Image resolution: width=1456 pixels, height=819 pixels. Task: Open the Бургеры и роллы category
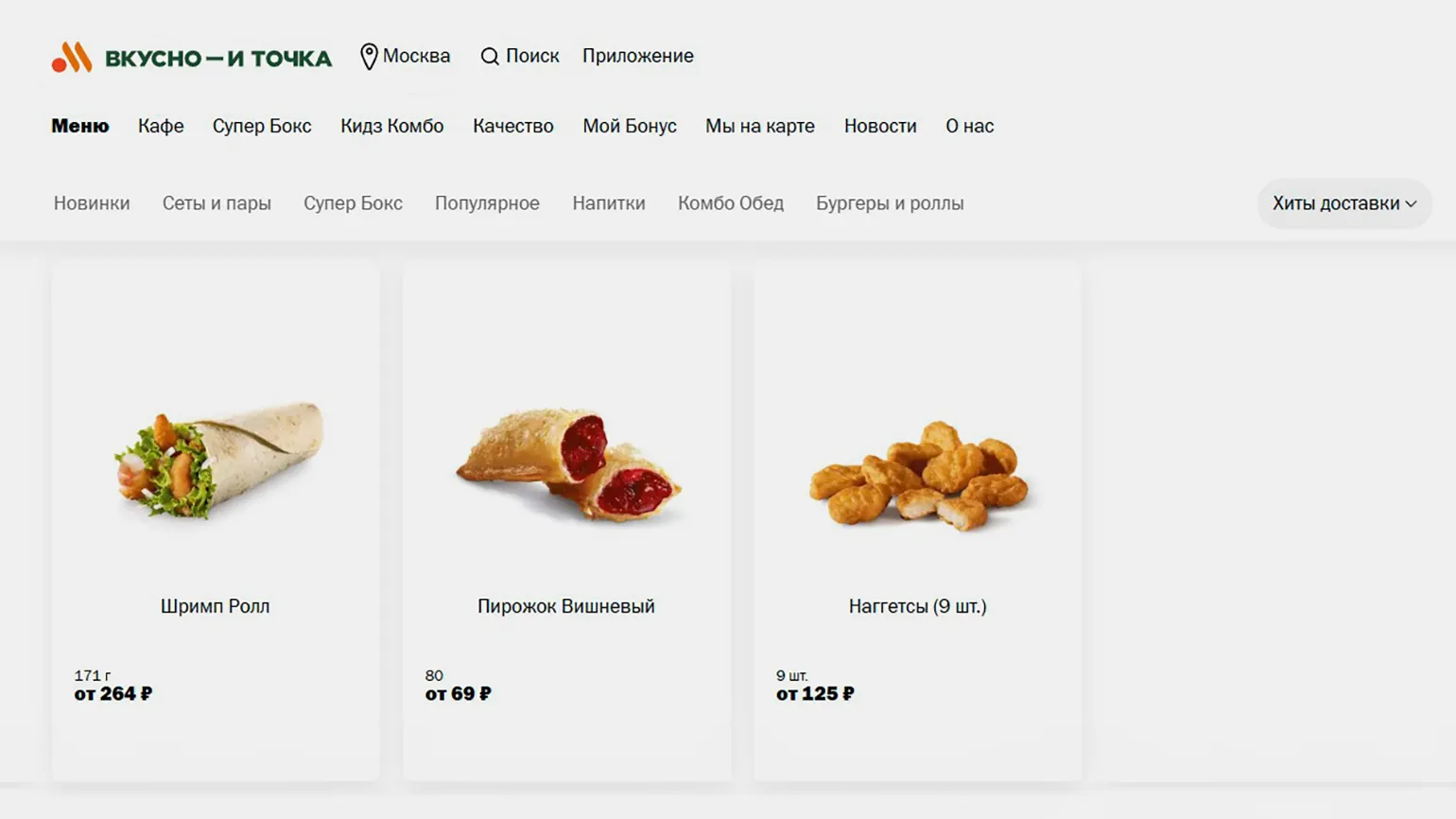click(x=890, y=203)
